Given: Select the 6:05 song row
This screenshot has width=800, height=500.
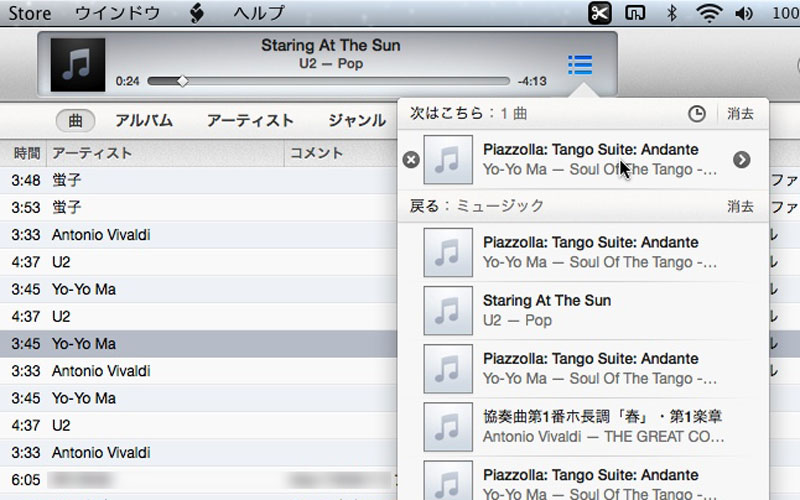Looking at the screenshot, I should point(198,480).
